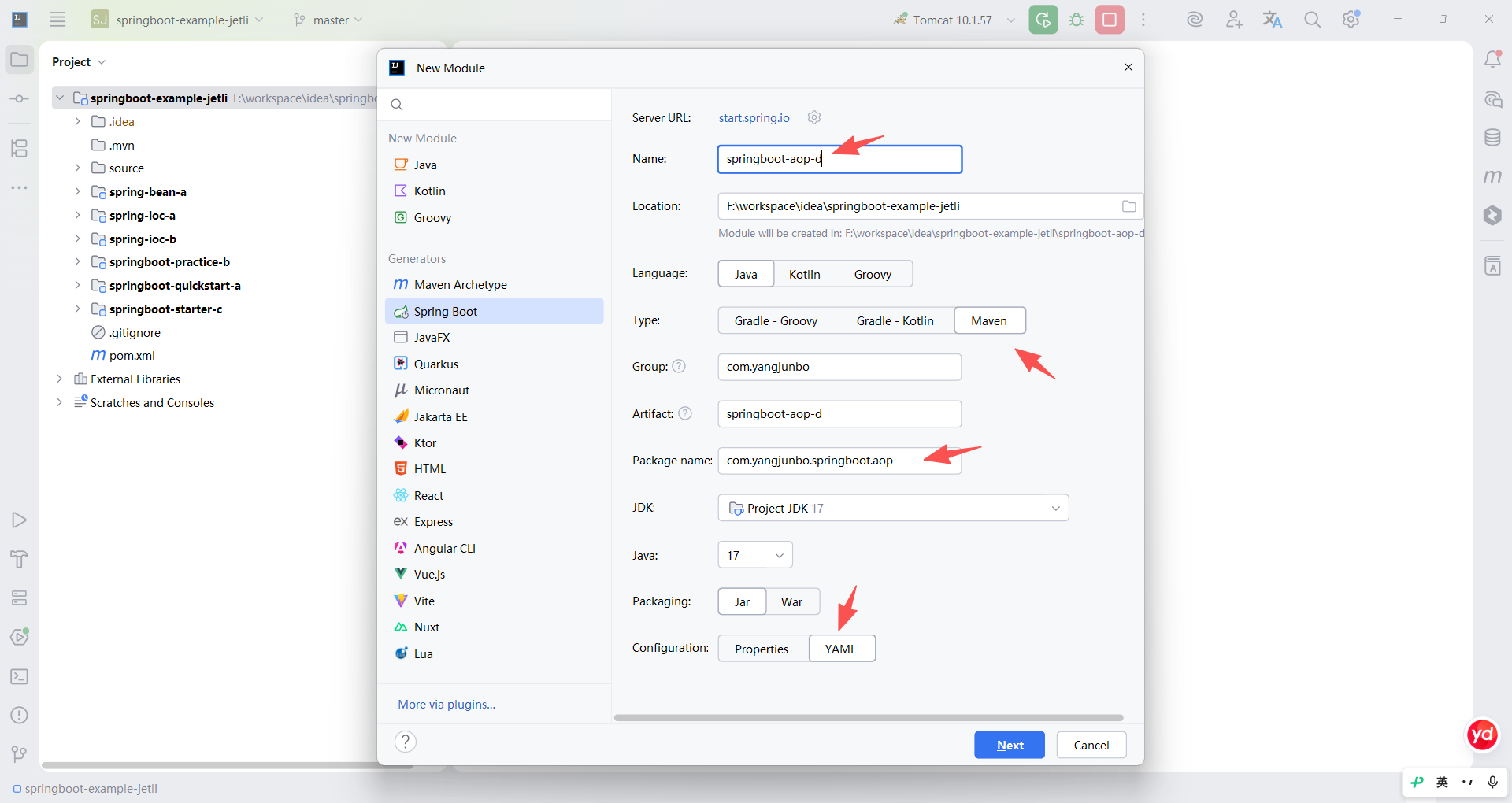The width and height of the screenshot is (1512, 803).
Task: Open the master branch dropdown
Action: [328, 20]
